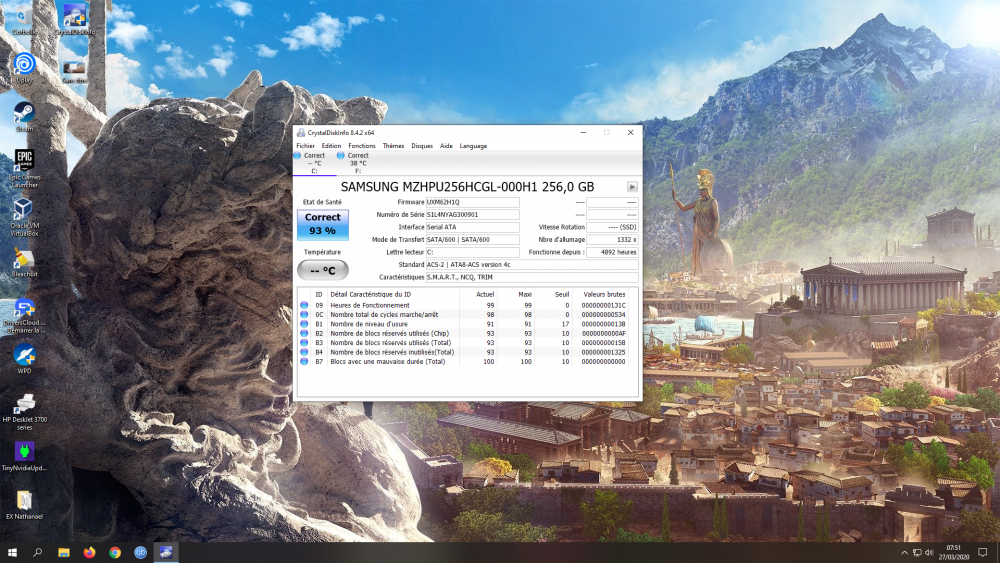Open the Fonctions menu
This screenshot has width=1000, height=563.
362,146
